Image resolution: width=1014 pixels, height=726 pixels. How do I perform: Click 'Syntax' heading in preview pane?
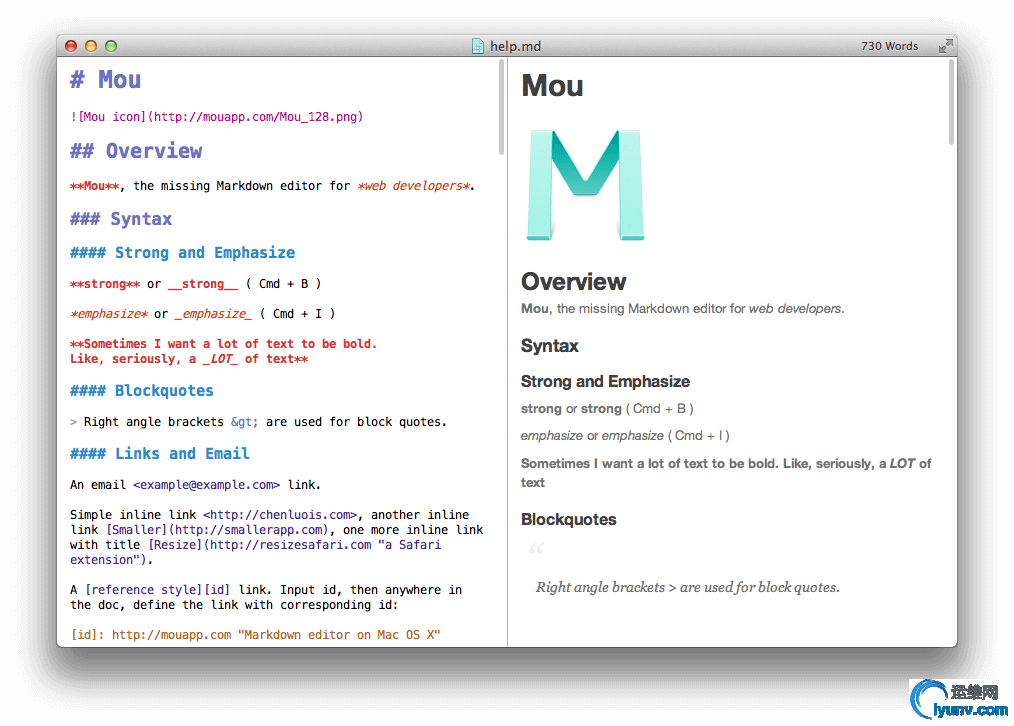click(x=550, y=346)
